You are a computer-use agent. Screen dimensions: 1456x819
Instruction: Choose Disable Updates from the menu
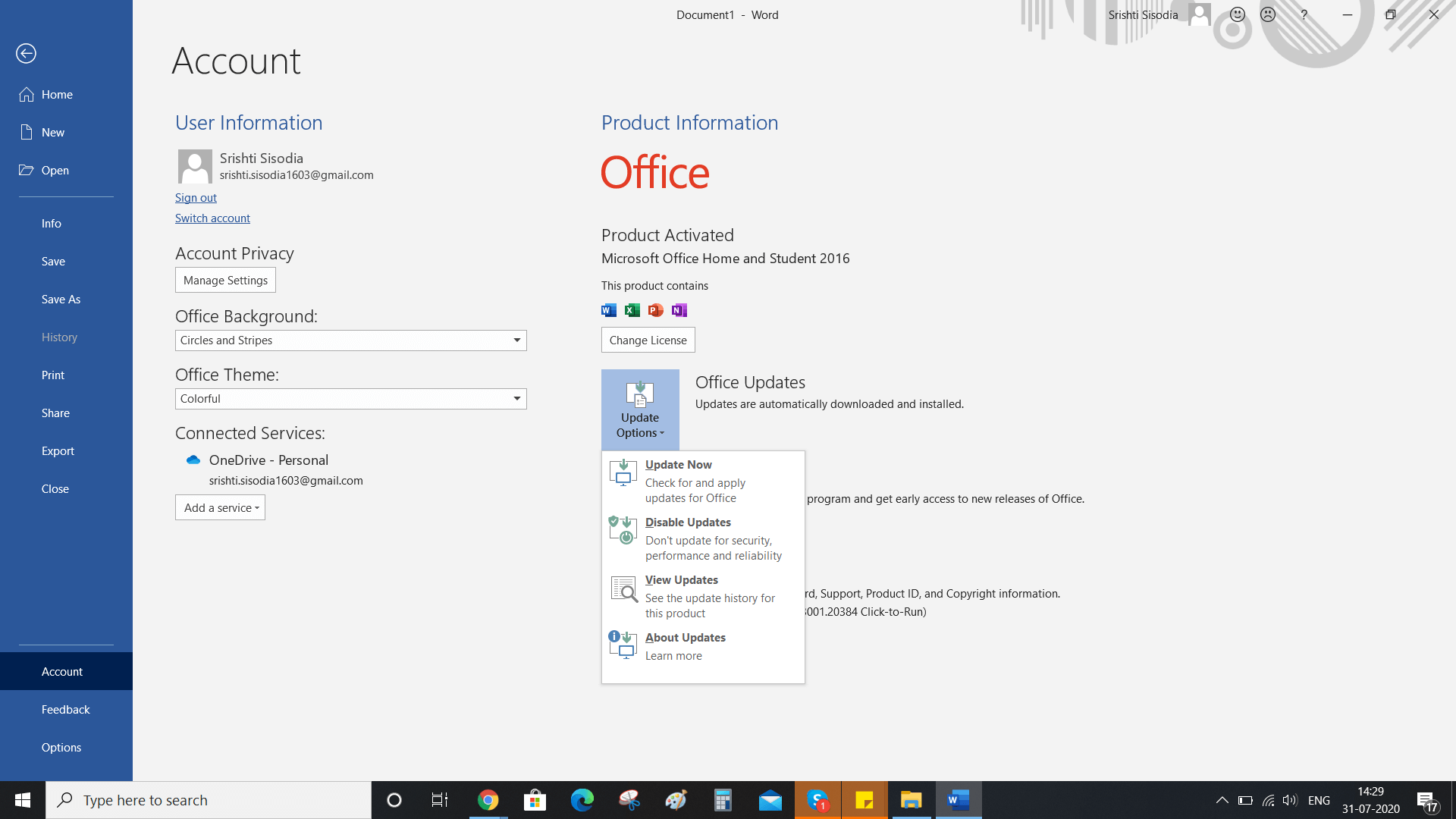(687, 522)
